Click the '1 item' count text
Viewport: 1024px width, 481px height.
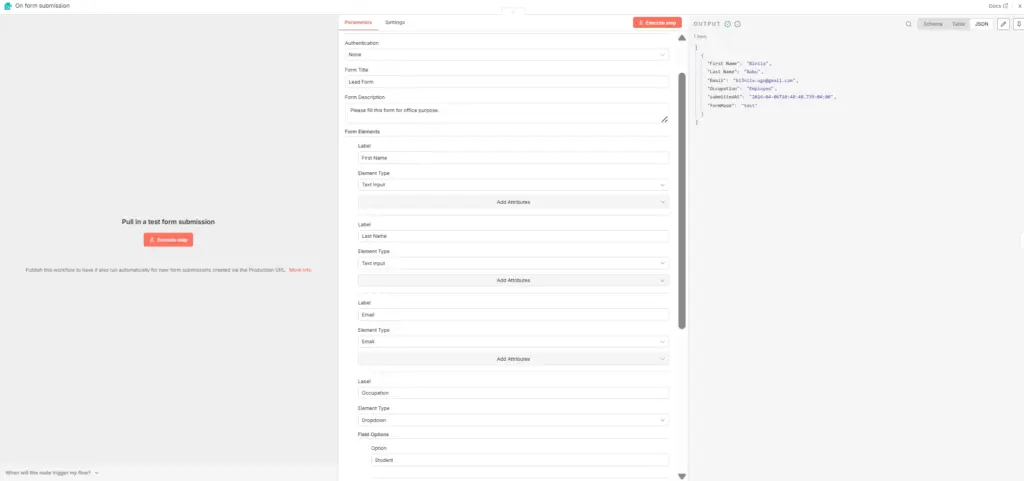point(700,37)
